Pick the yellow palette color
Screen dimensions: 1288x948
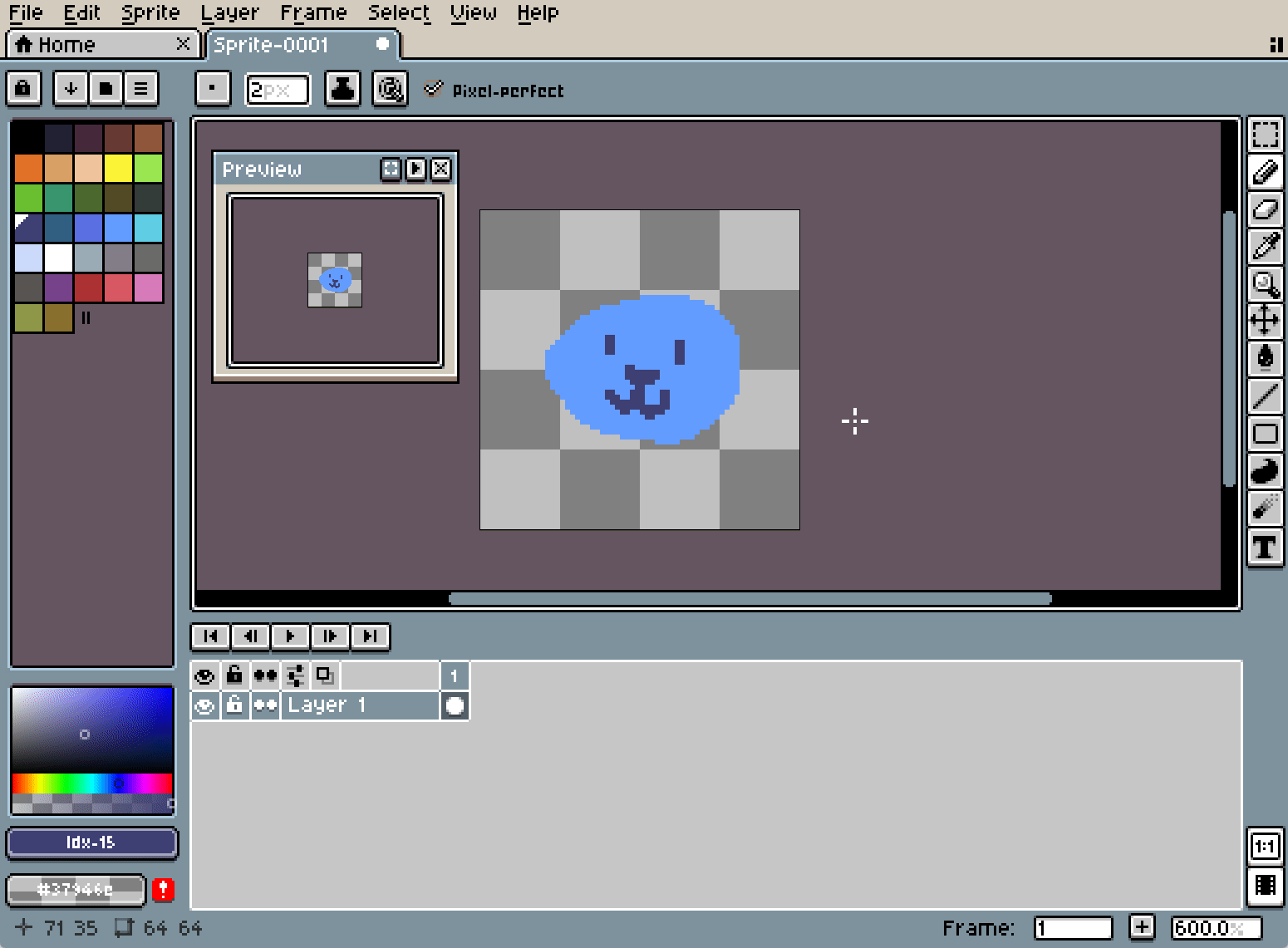118,168
